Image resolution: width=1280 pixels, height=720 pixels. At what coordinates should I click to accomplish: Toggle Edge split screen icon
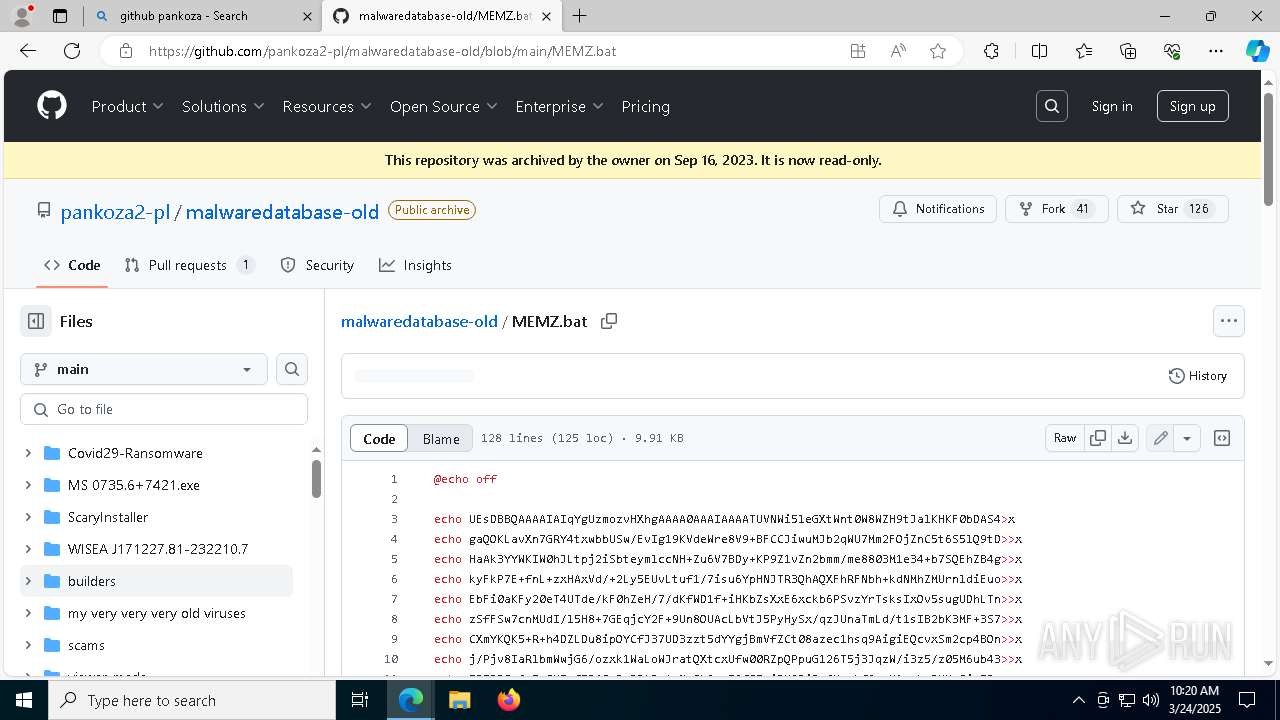(x=1039, y=51)
